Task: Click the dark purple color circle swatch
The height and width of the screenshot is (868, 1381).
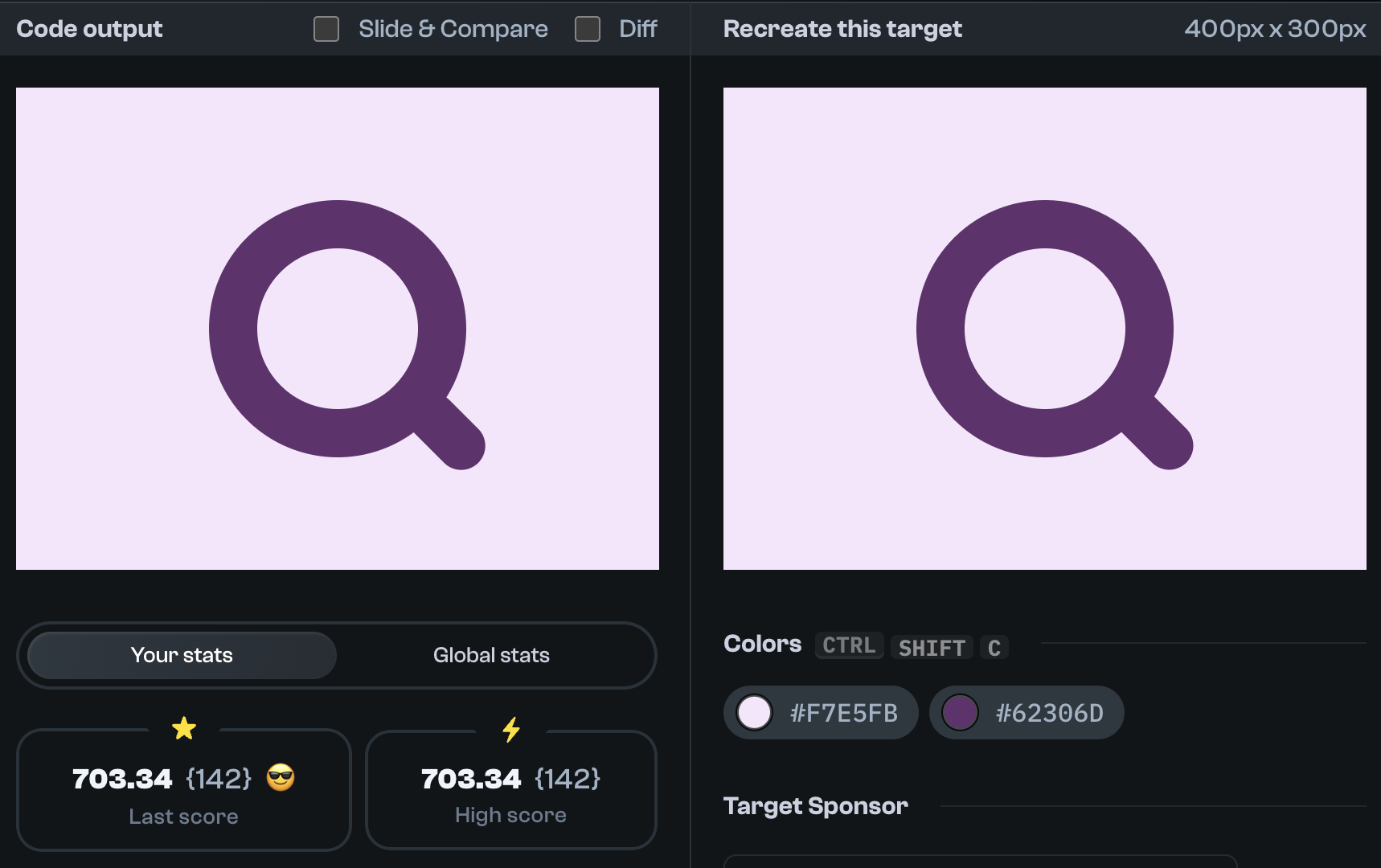Action: point(961,712)
